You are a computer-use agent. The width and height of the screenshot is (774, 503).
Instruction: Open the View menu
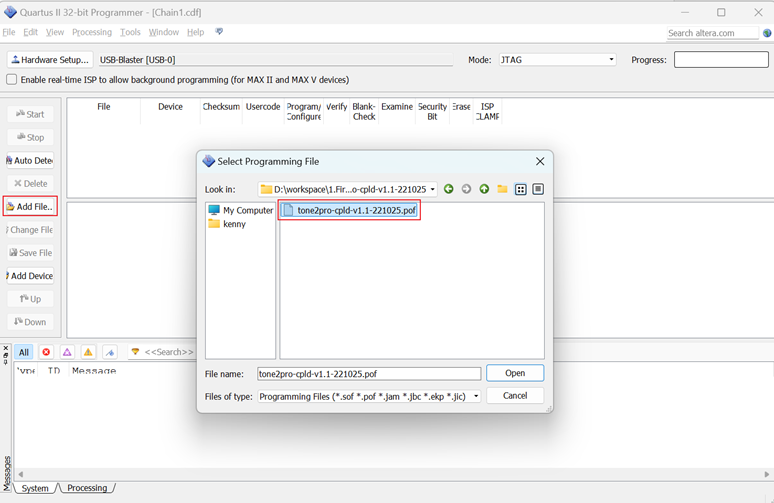(55, 32)
